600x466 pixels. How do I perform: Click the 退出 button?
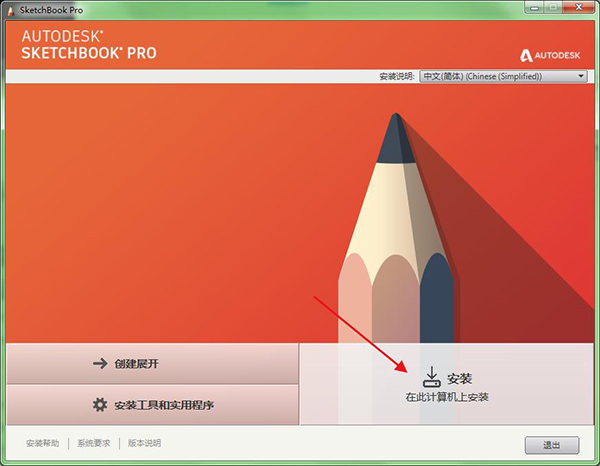click(x=552, y=445)
